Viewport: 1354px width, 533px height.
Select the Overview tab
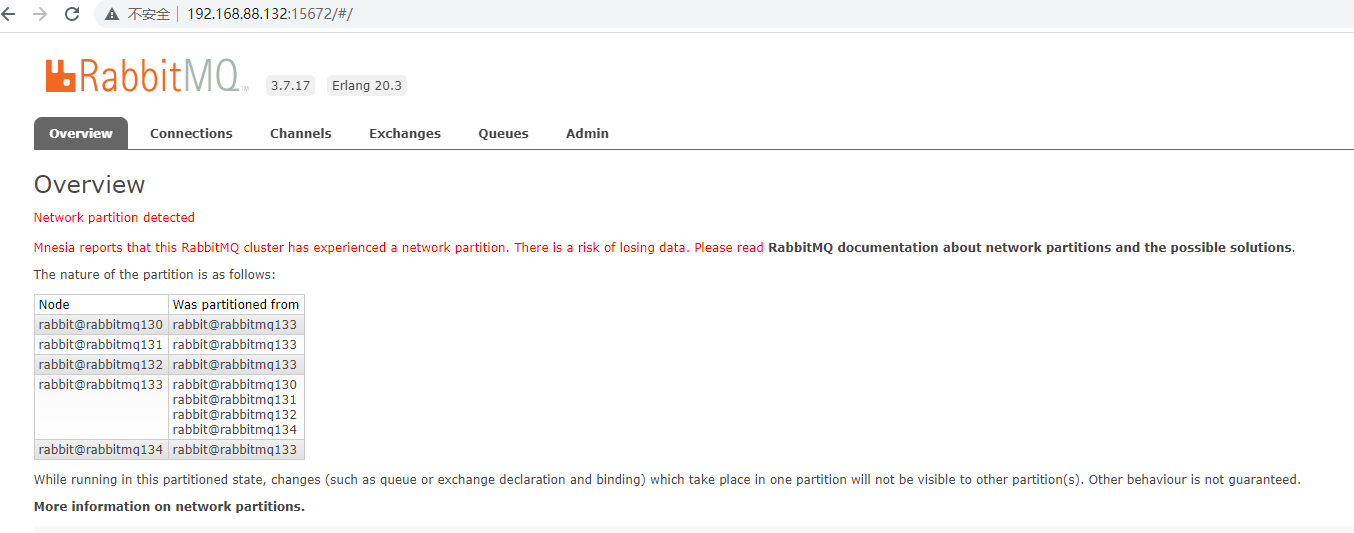(x=81, y=133)
